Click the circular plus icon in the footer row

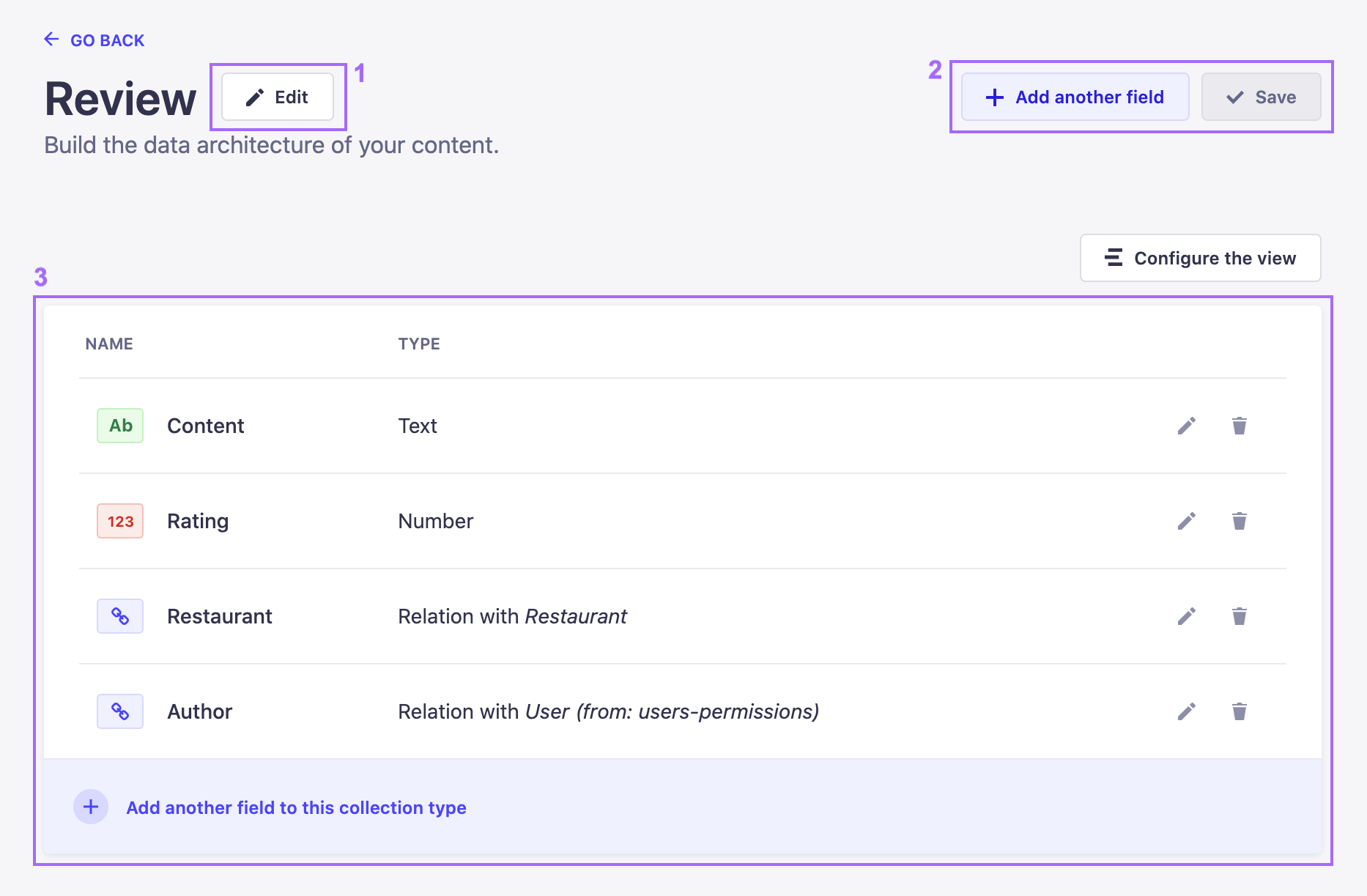point(91,807)
